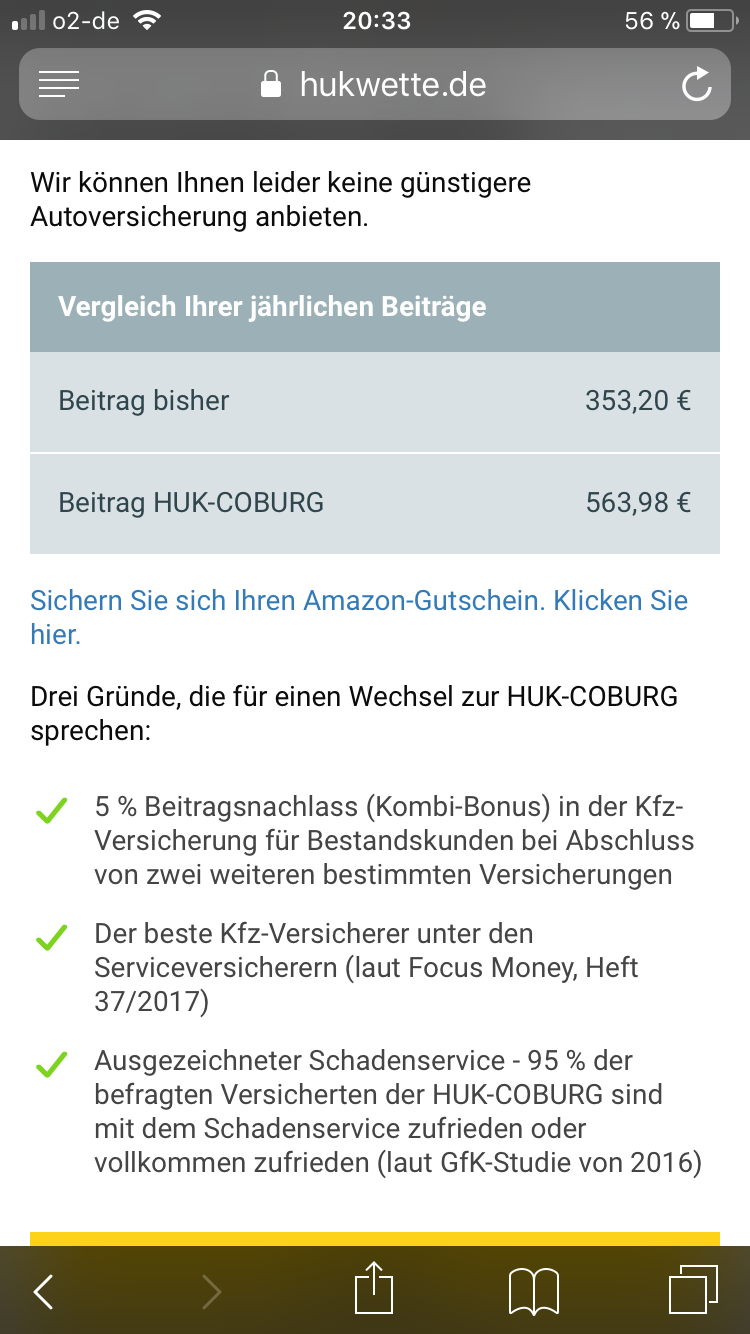Screen dimensions: 750x1334
Task: Tap the Wi-Fi status icon
Action: click(x=148, y=21)
